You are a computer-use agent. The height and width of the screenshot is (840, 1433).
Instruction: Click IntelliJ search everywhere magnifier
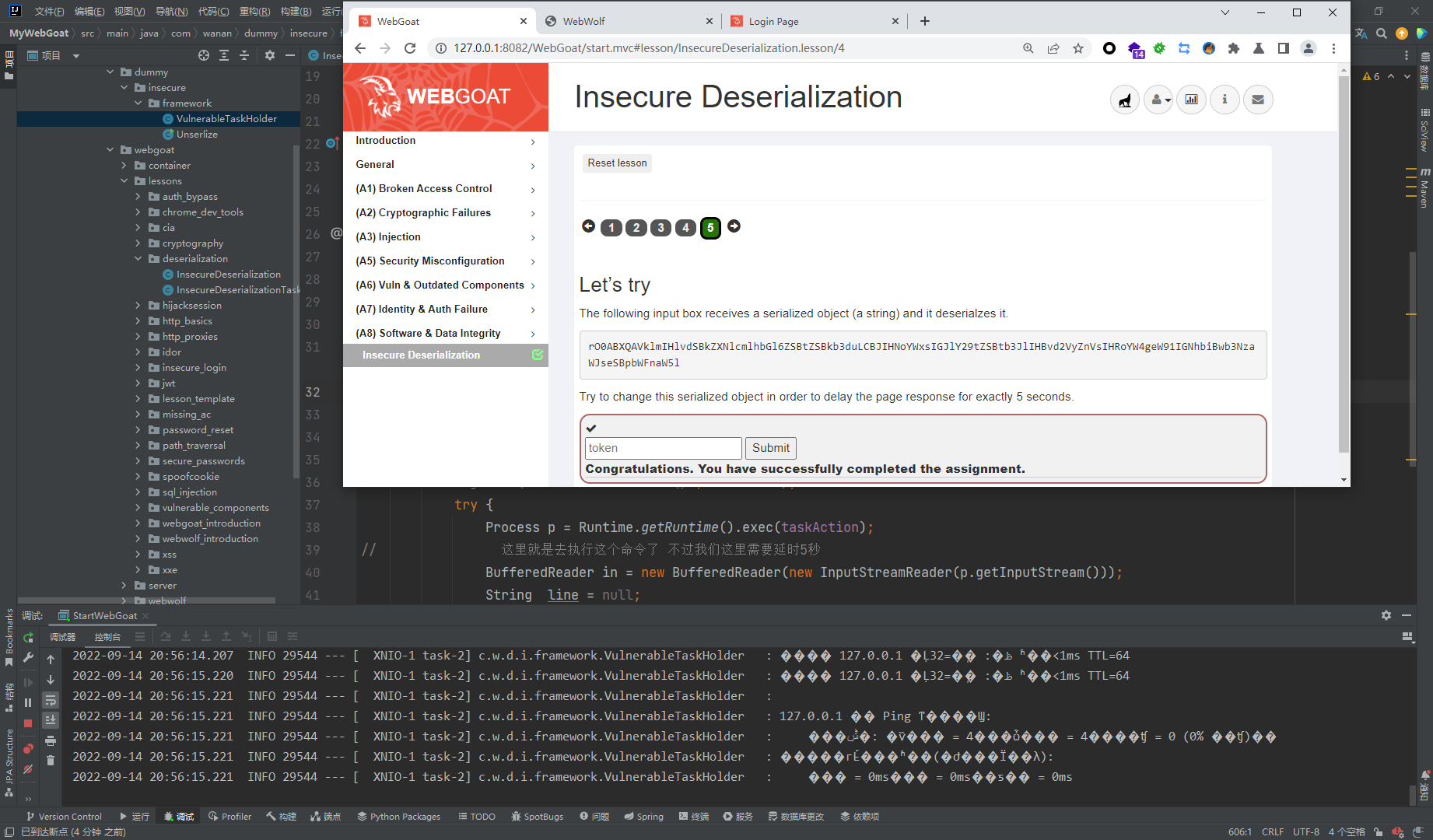click(1382, 33)
